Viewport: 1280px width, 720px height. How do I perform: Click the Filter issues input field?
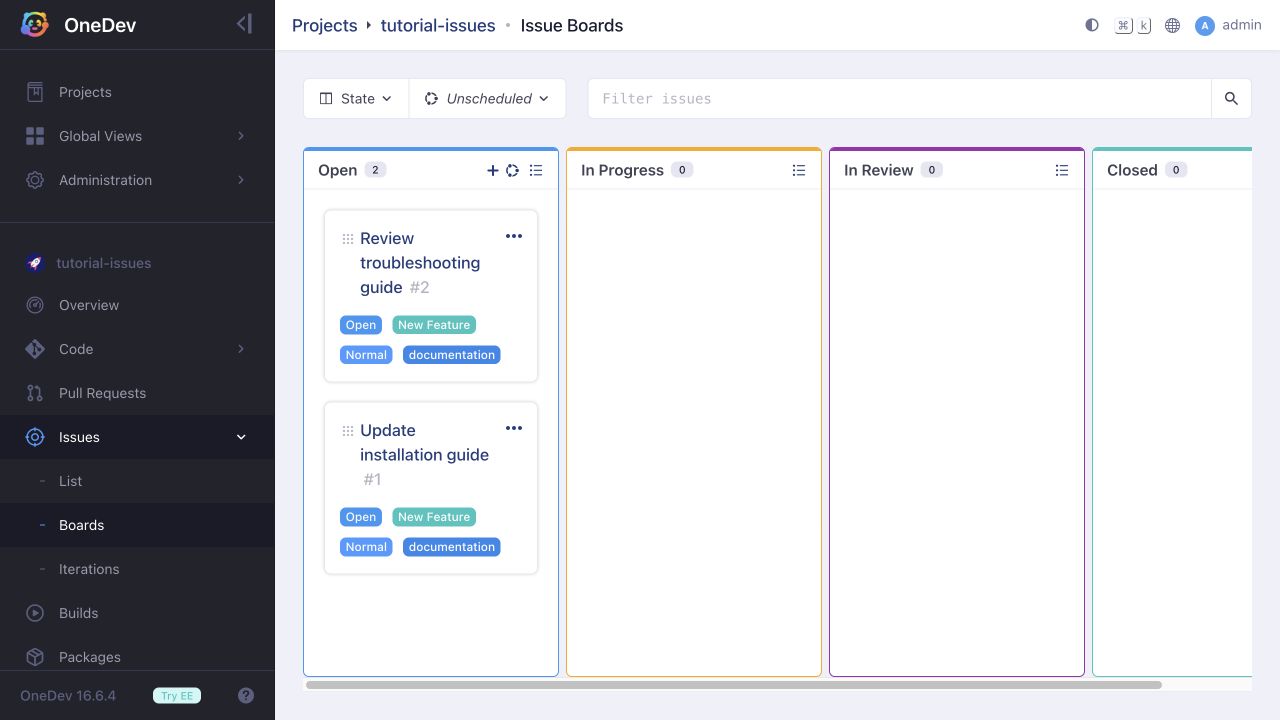(x=900, y=98)
